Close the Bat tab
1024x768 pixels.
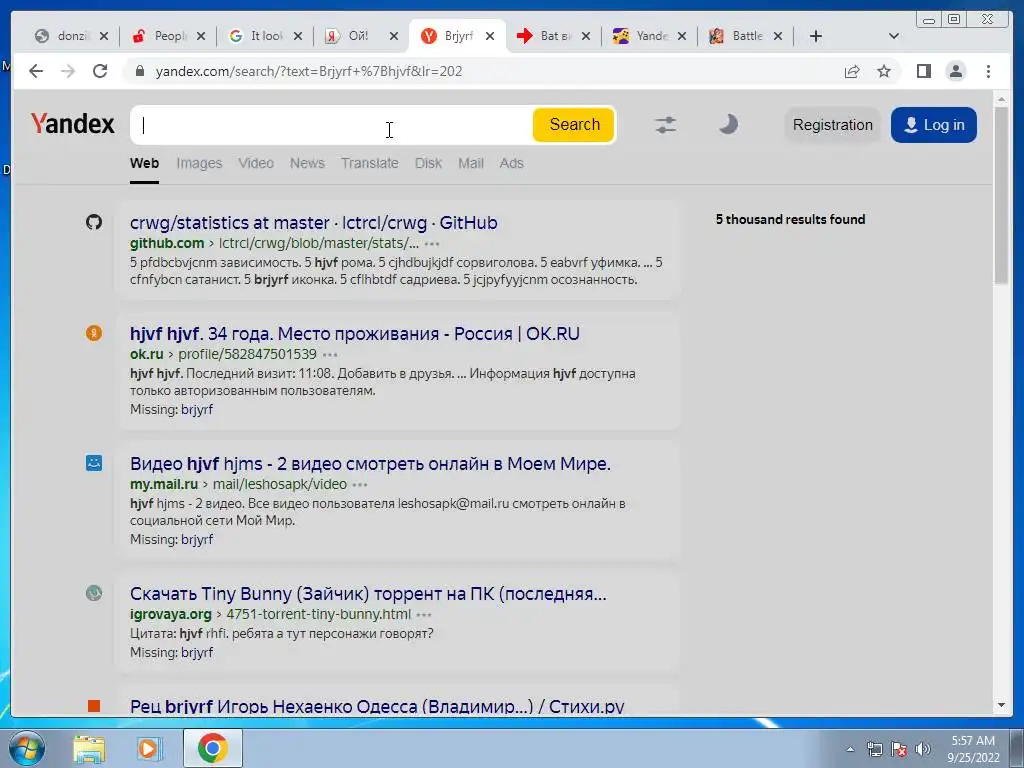coord(586,36)
